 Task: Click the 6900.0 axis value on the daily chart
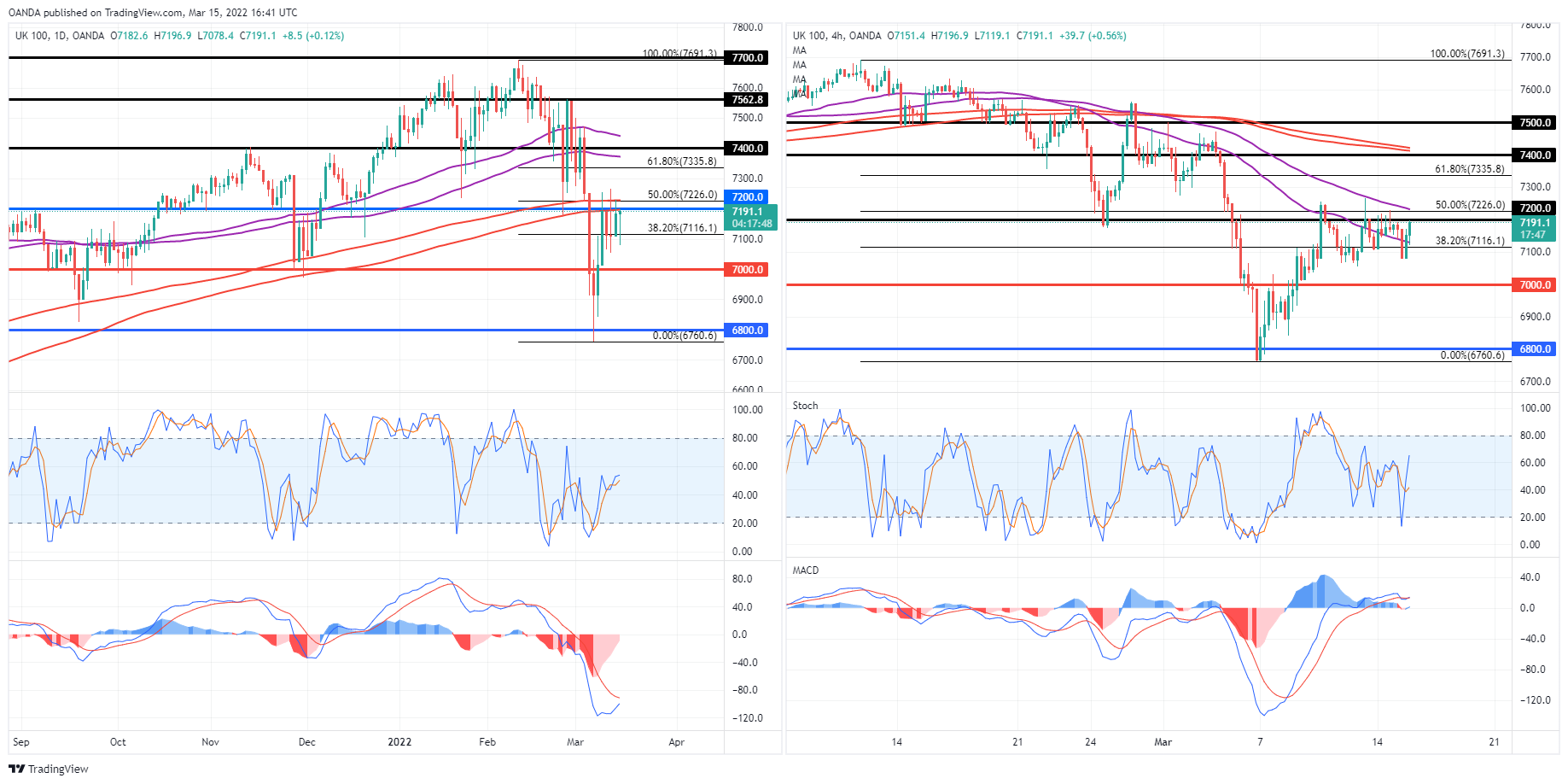pyautogui.click(x=748, y=300)
